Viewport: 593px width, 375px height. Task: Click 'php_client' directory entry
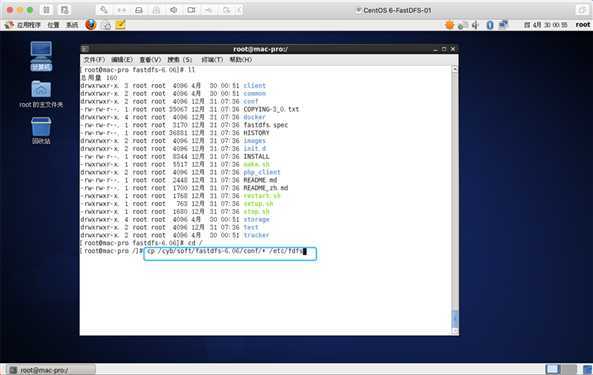262,172
